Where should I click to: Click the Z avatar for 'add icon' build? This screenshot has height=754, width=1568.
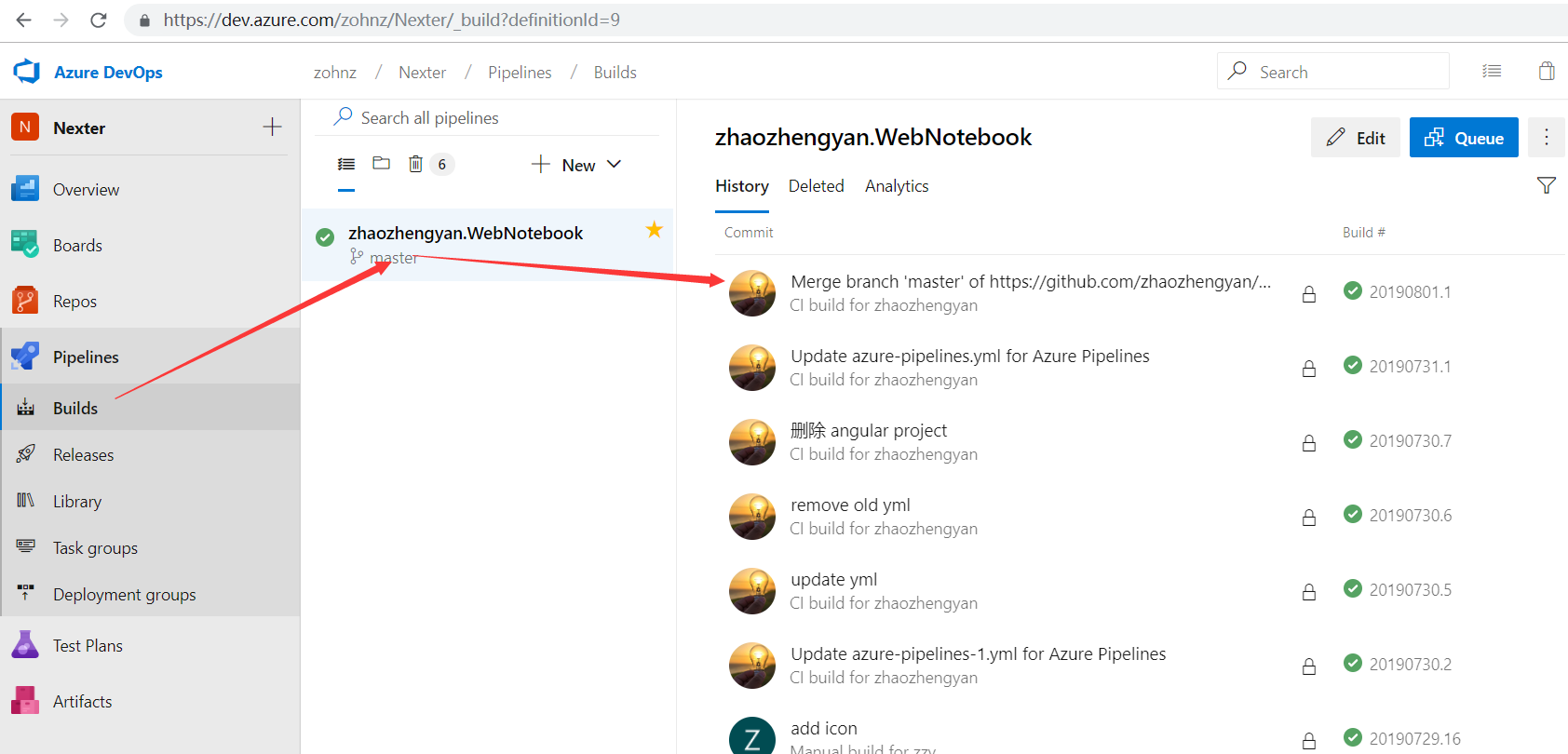click(x=752, y=736)
